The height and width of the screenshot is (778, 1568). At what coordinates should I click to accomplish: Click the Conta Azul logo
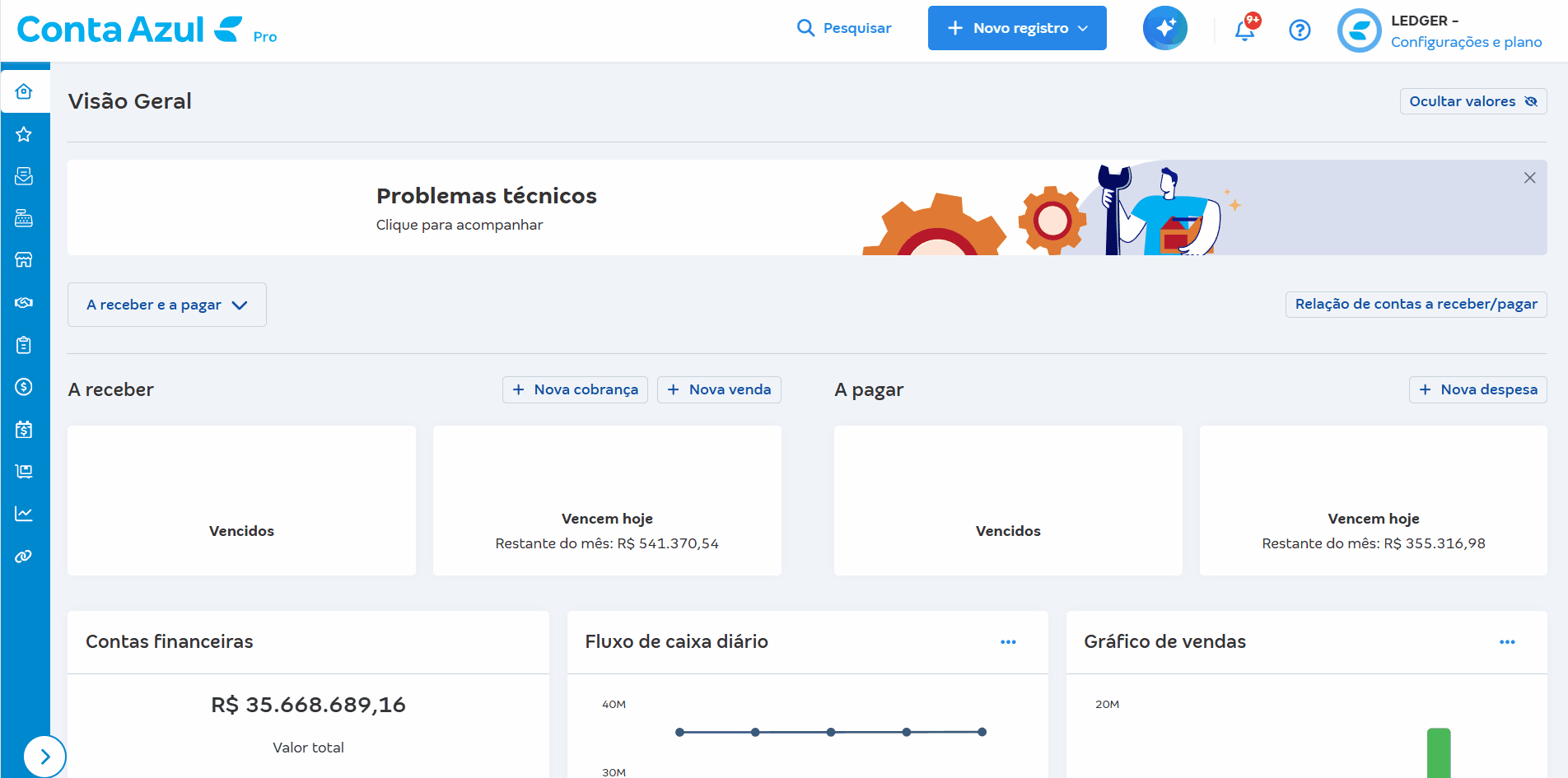pos(130,30)
